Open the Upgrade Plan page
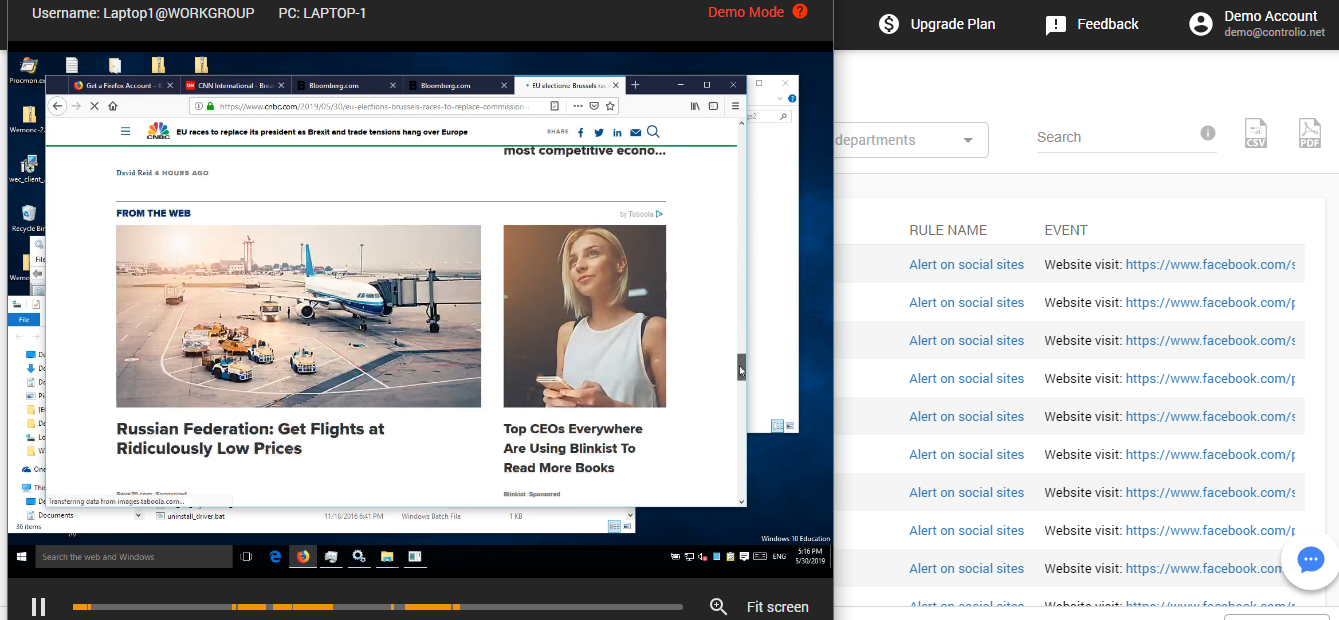 pyautogui.click(x=936, y=24)
